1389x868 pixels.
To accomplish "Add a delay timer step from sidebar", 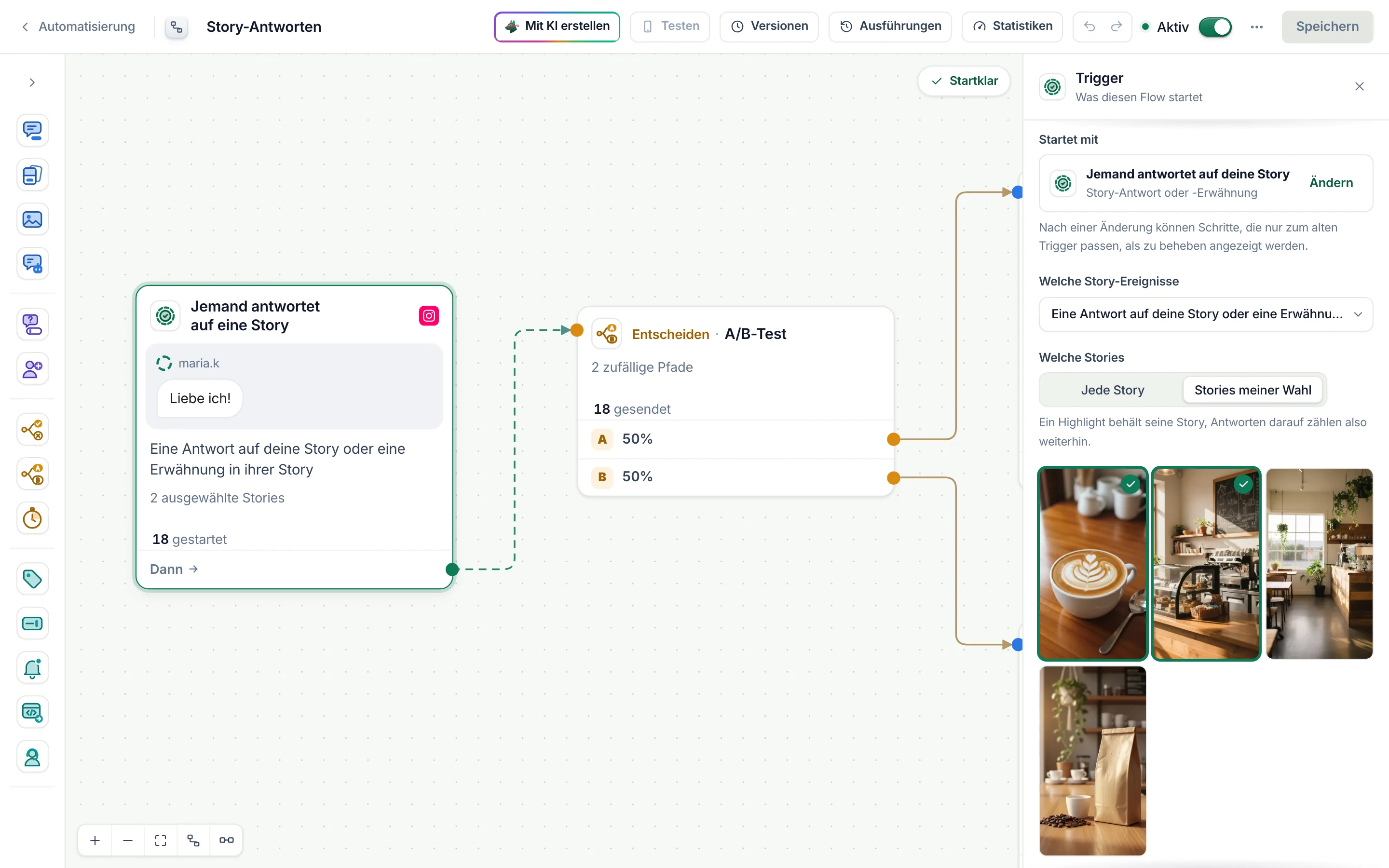I will tap(32, 518).
